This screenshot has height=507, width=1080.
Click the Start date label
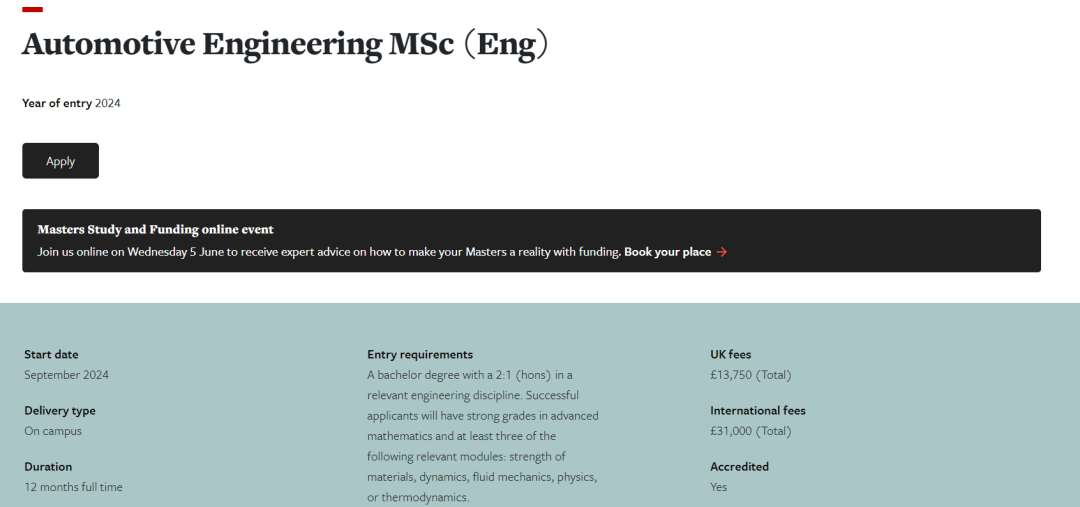click(x=51, y=354)
